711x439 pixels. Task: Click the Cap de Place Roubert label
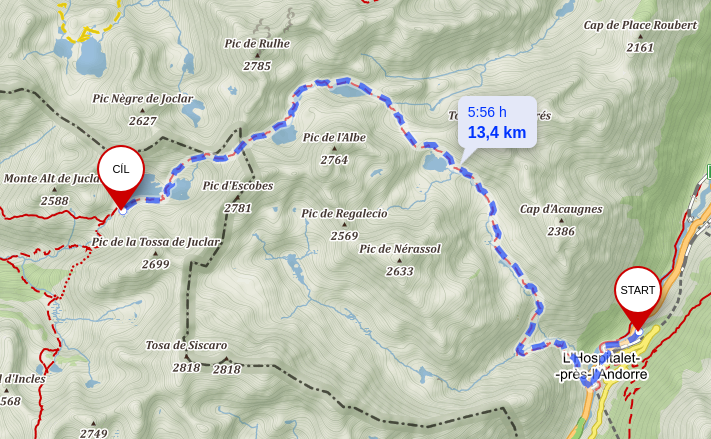(x=640, y=25)
